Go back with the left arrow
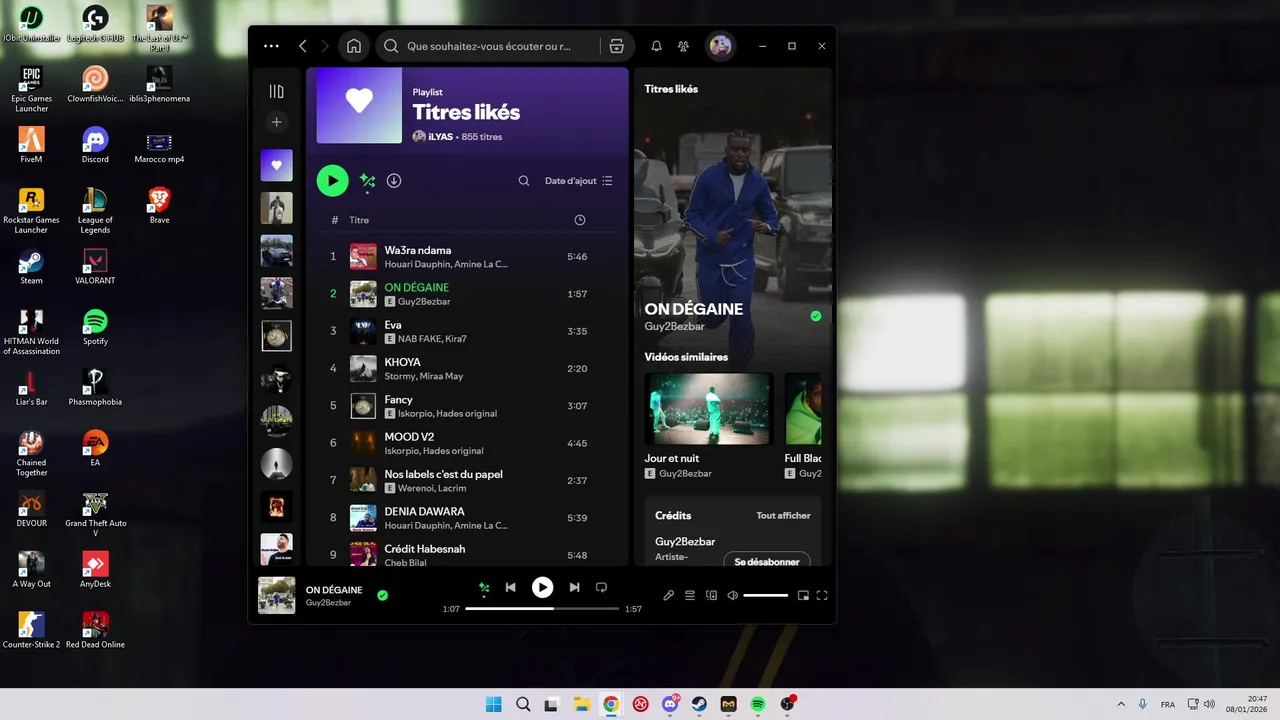 [303, 46]
